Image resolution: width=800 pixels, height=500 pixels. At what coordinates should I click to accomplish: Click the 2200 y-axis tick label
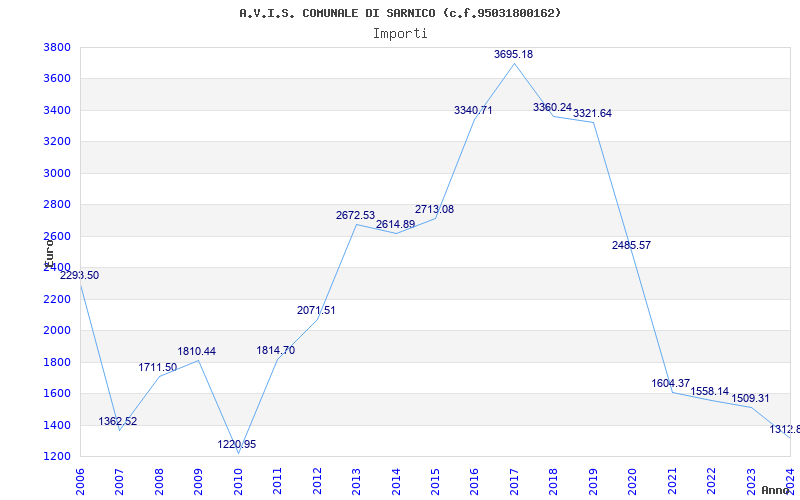57,299
